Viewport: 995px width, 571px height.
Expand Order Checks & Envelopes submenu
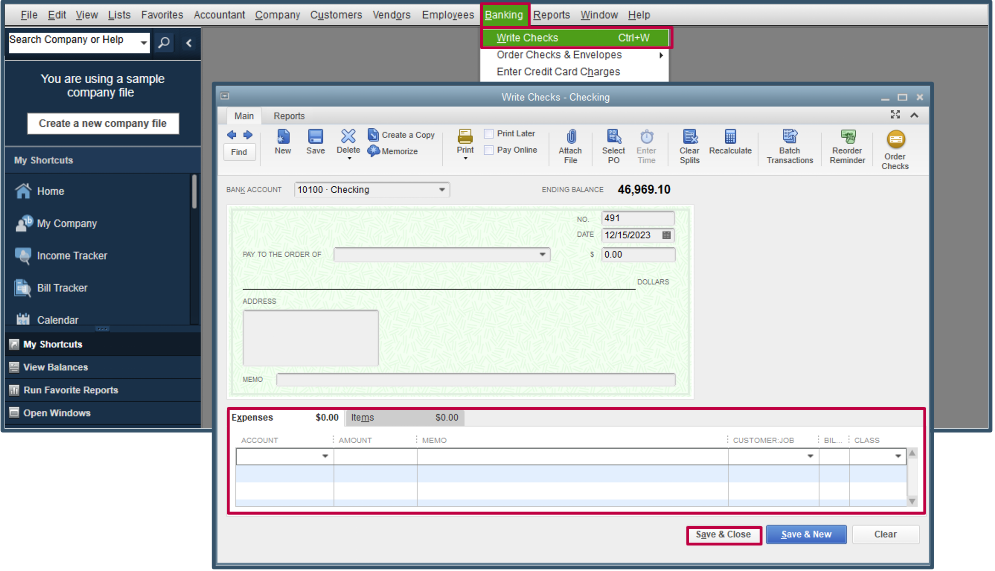coord(661,55)
